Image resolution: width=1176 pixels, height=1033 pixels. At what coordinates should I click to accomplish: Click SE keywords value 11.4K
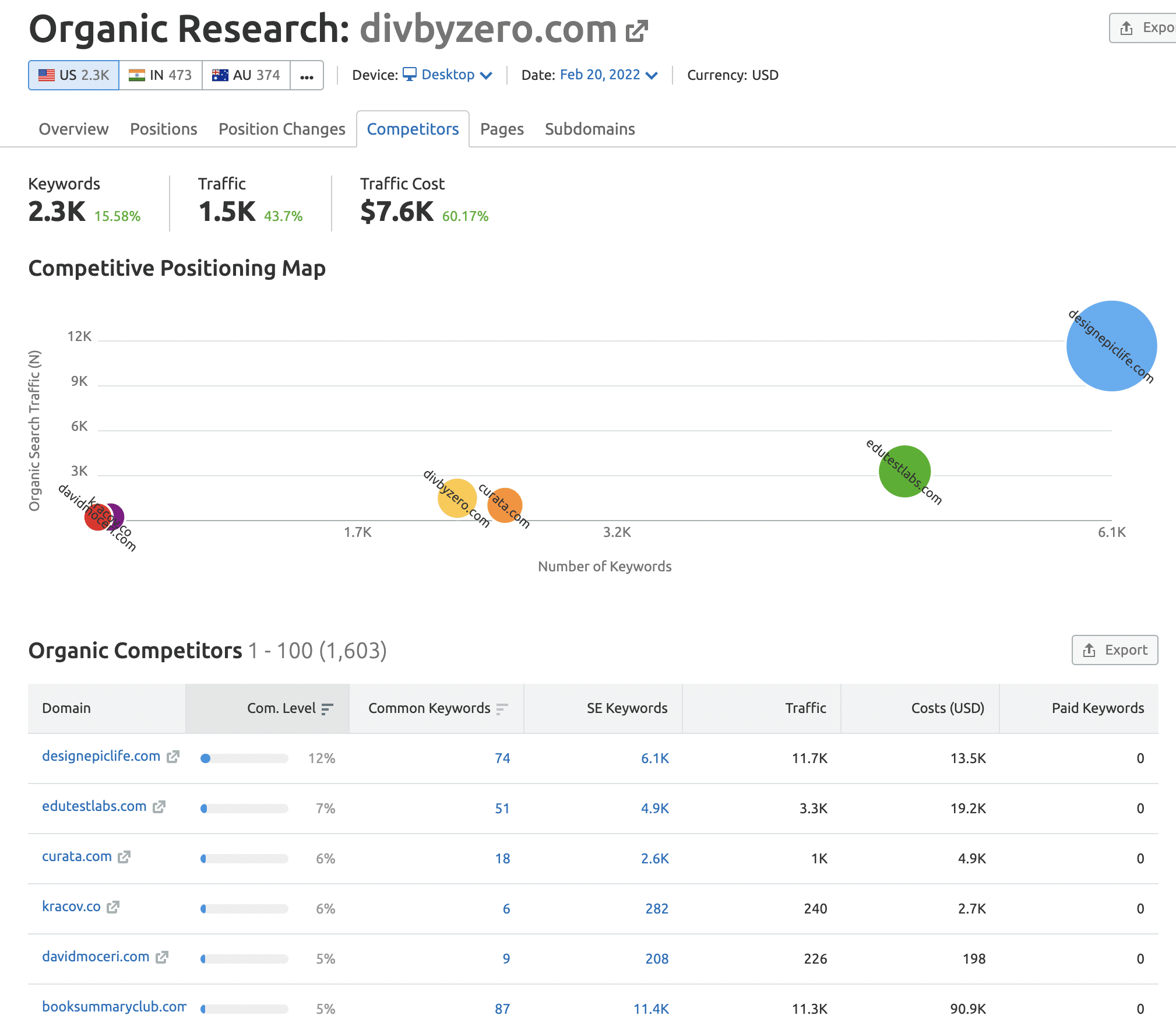tap(652, 1009)
